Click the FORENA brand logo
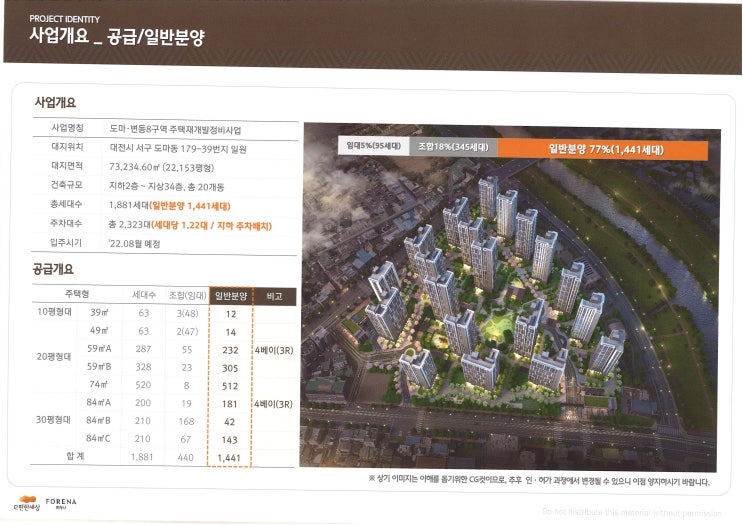Image resolution: width=743 pixels, height=525 pixels. (61, 503)
